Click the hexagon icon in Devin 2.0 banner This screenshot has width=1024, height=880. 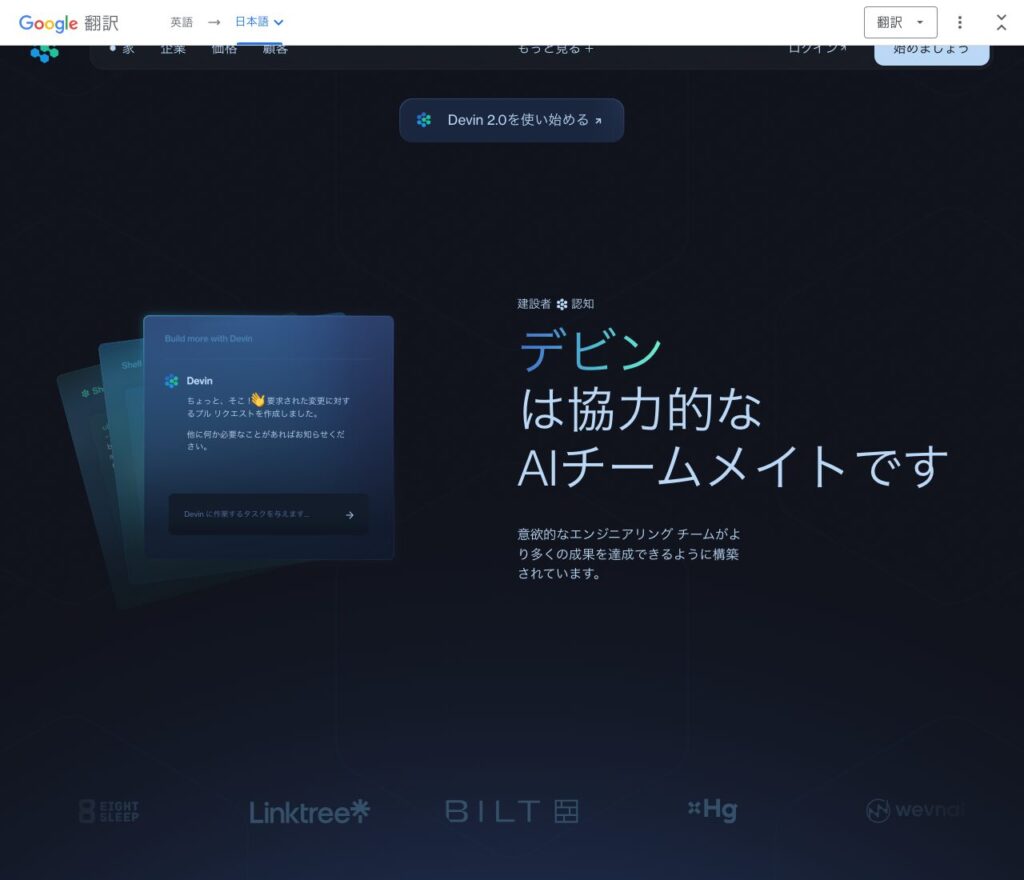coord(424,120)
